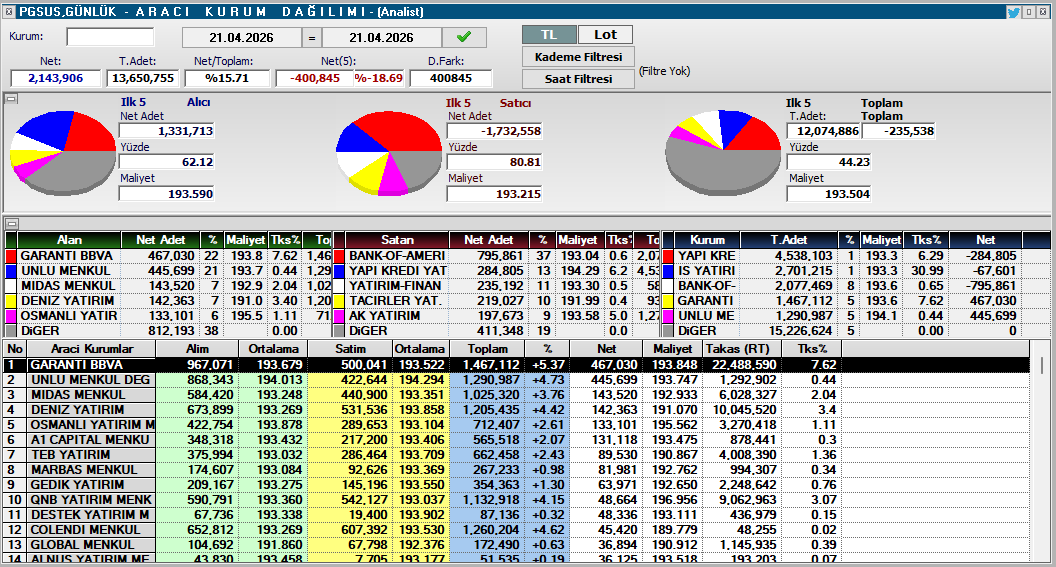Click the magenta swatch next to AK YATIRIM
The height and width of the screenshot is (567, 1056).
point(340,316)
